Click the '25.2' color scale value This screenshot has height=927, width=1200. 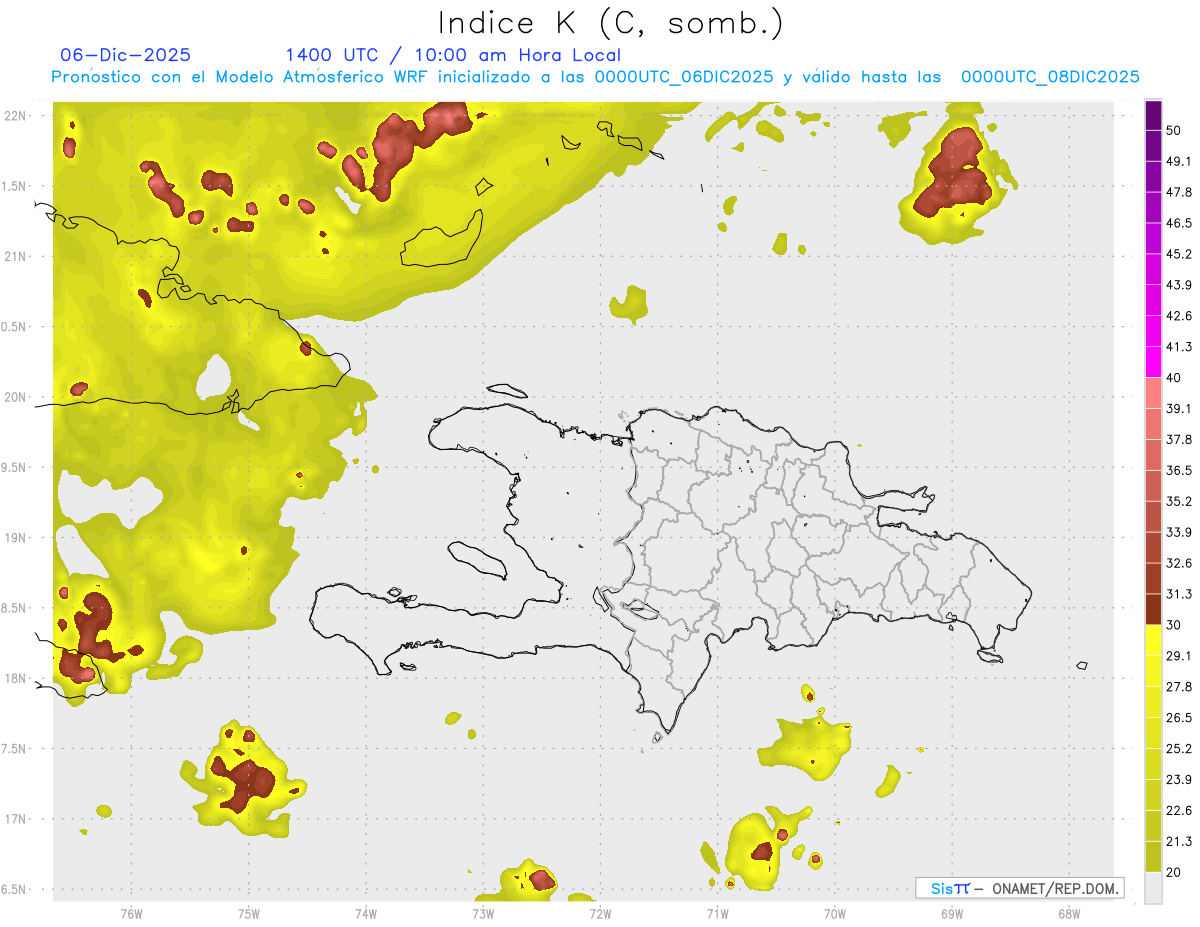click(x=1179, y=748)
